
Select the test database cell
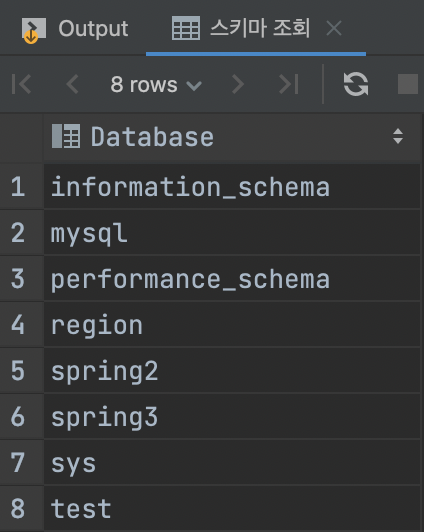(232, 508)
